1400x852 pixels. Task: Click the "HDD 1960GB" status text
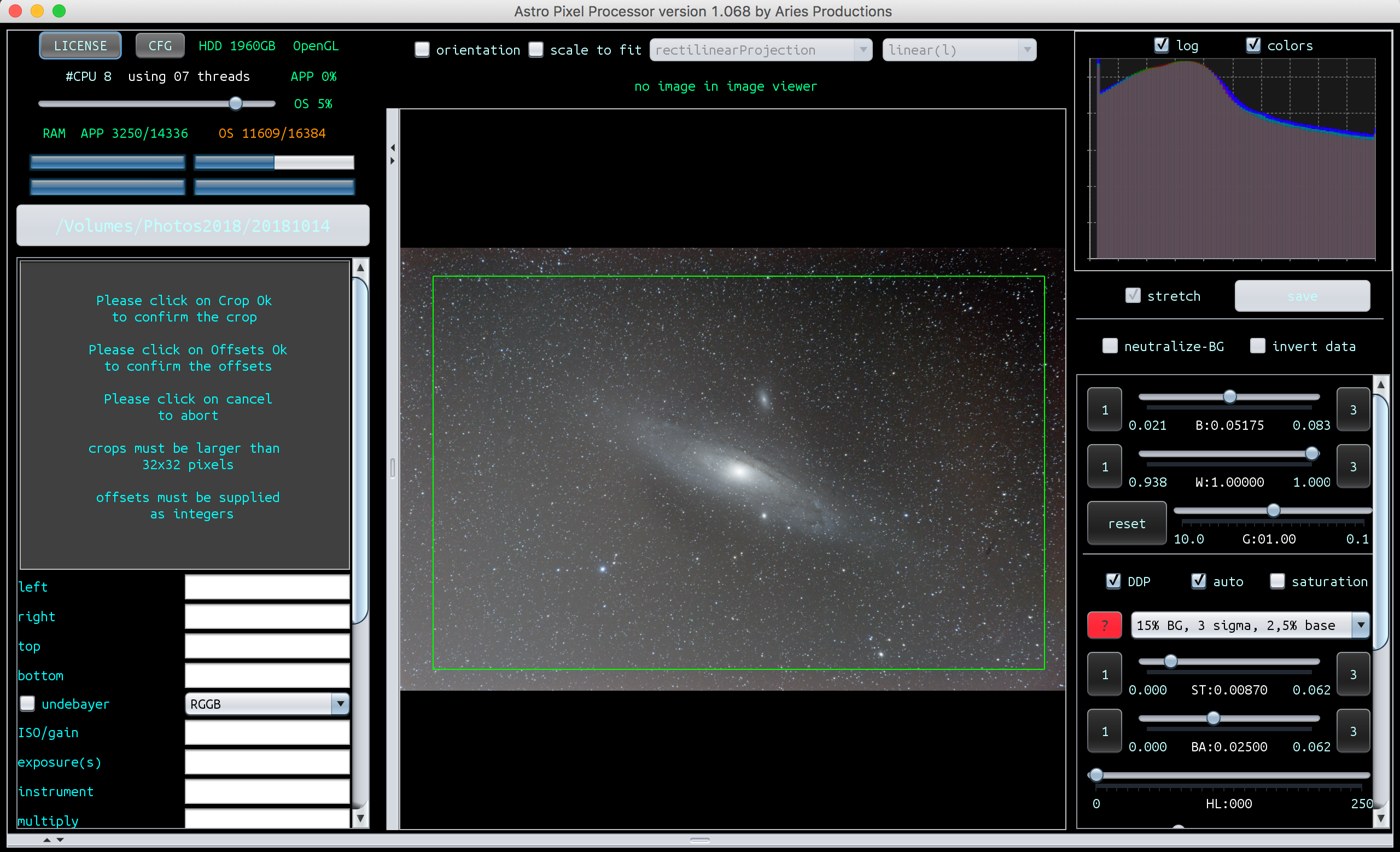point(237,46)
